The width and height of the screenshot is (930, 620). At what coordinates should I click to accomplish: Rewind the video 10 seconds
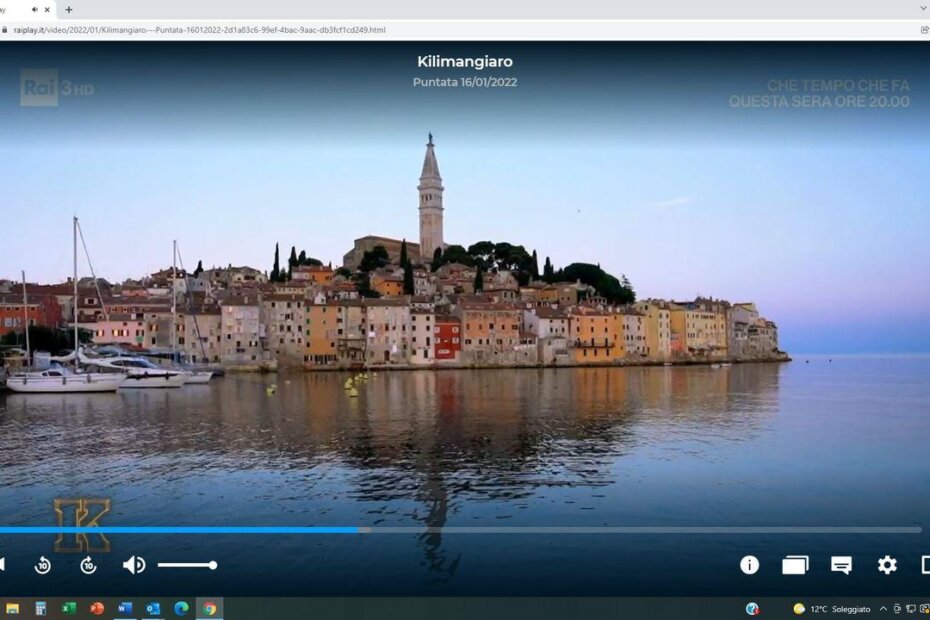tap(42, 565)
